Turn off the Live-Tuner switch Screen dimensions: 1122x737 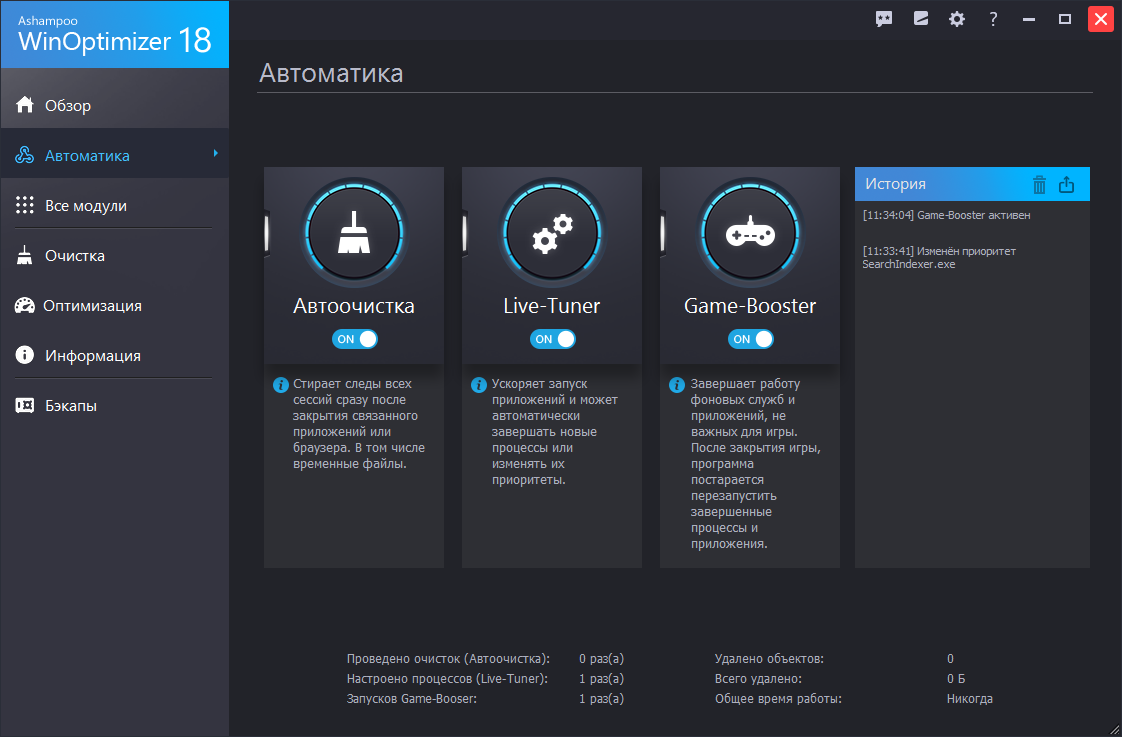553,339
